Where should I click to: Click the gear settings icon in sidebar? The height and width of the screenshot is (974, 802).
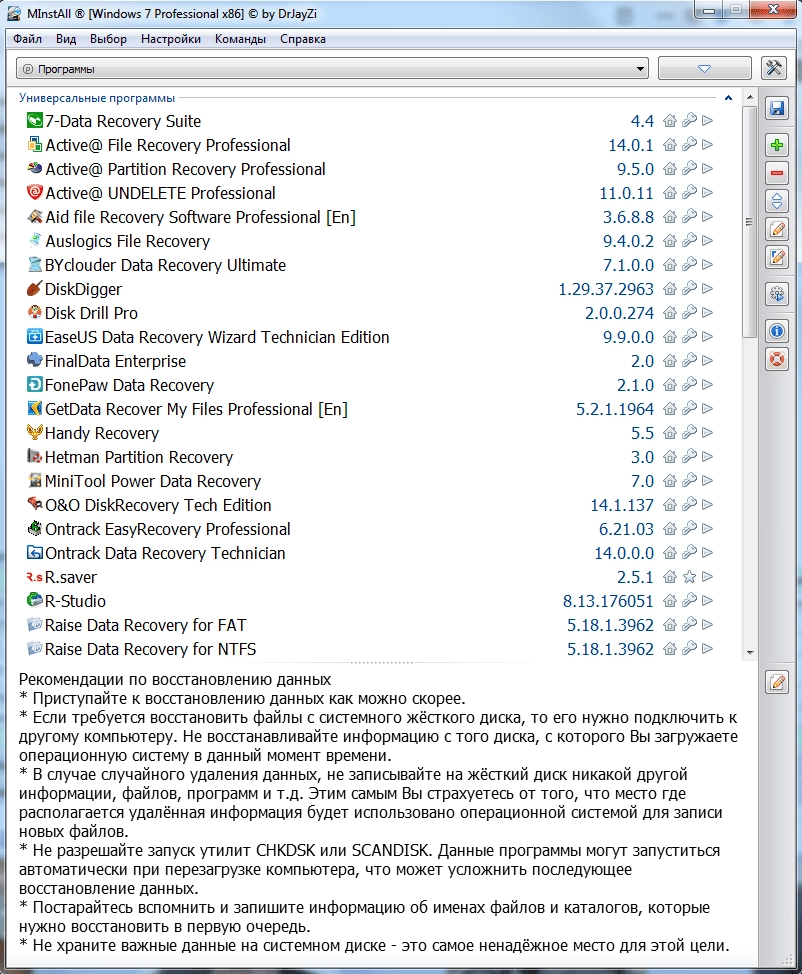pos(777,294)
